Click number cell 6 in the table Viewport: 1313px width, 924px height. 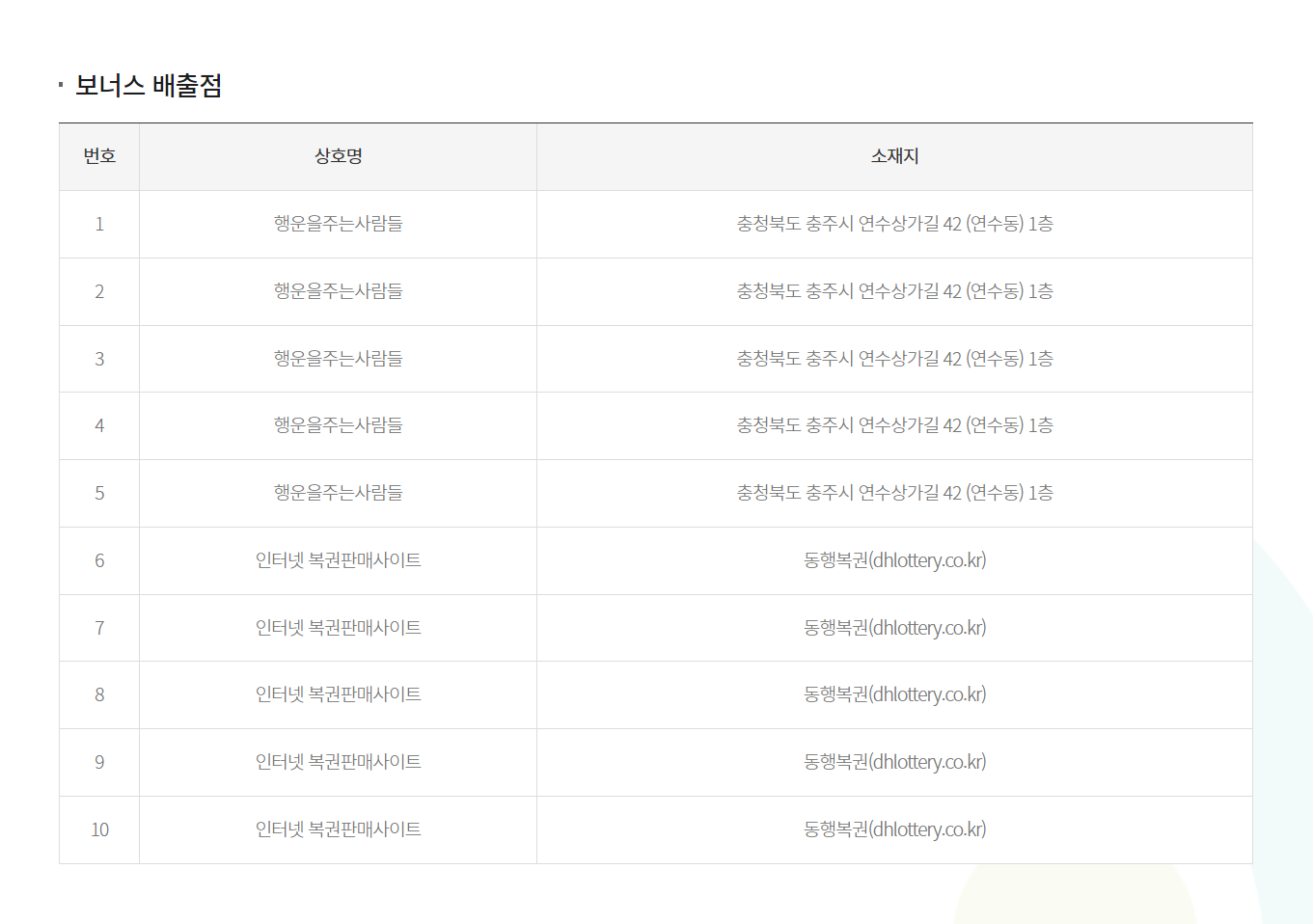[99, 560]
